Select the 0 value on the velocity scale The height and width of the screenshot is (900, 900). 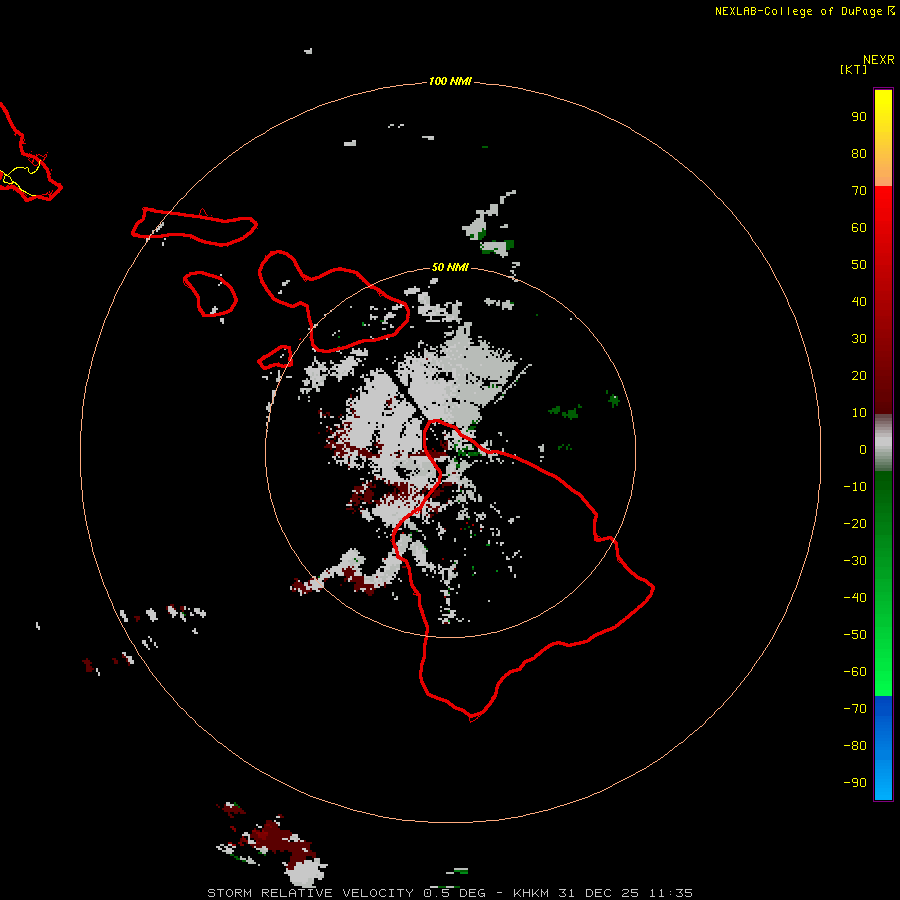(863, 450)
